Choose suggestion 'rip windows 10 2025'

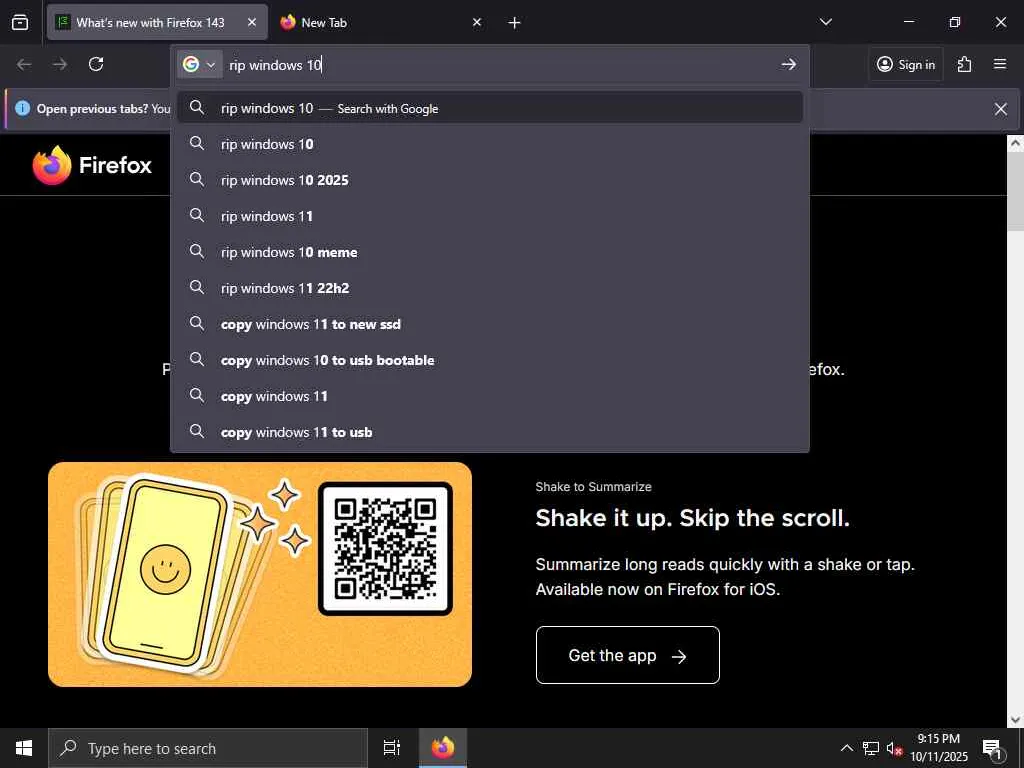490,180
